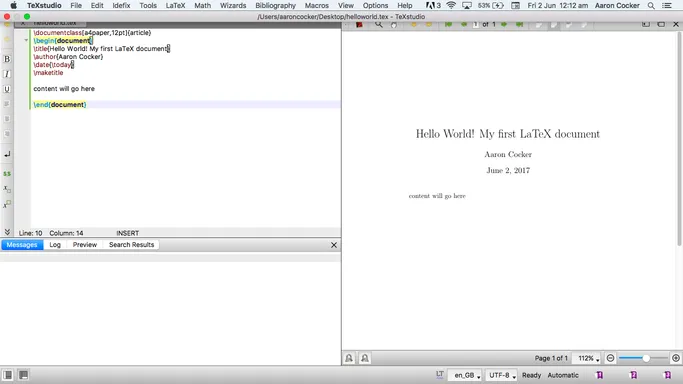Close the PDF viewer panel
Viewport: 683px width, 384px height.
click(676, 24)
